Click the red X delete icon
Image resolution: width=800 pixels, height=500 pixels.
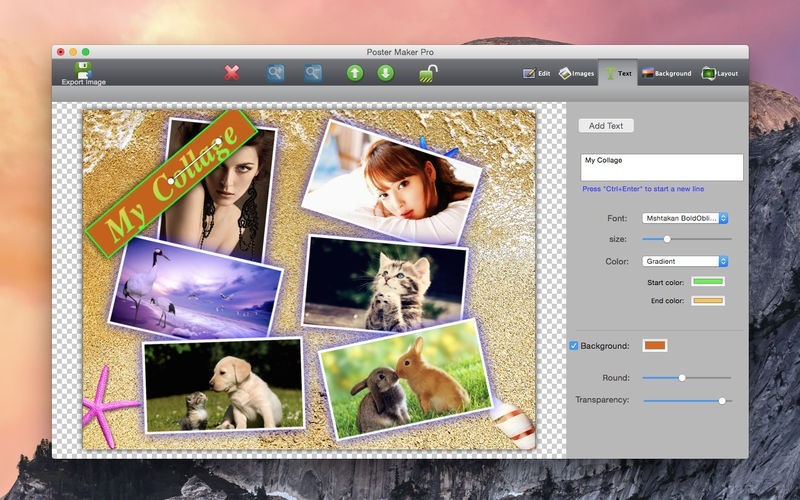232,72
